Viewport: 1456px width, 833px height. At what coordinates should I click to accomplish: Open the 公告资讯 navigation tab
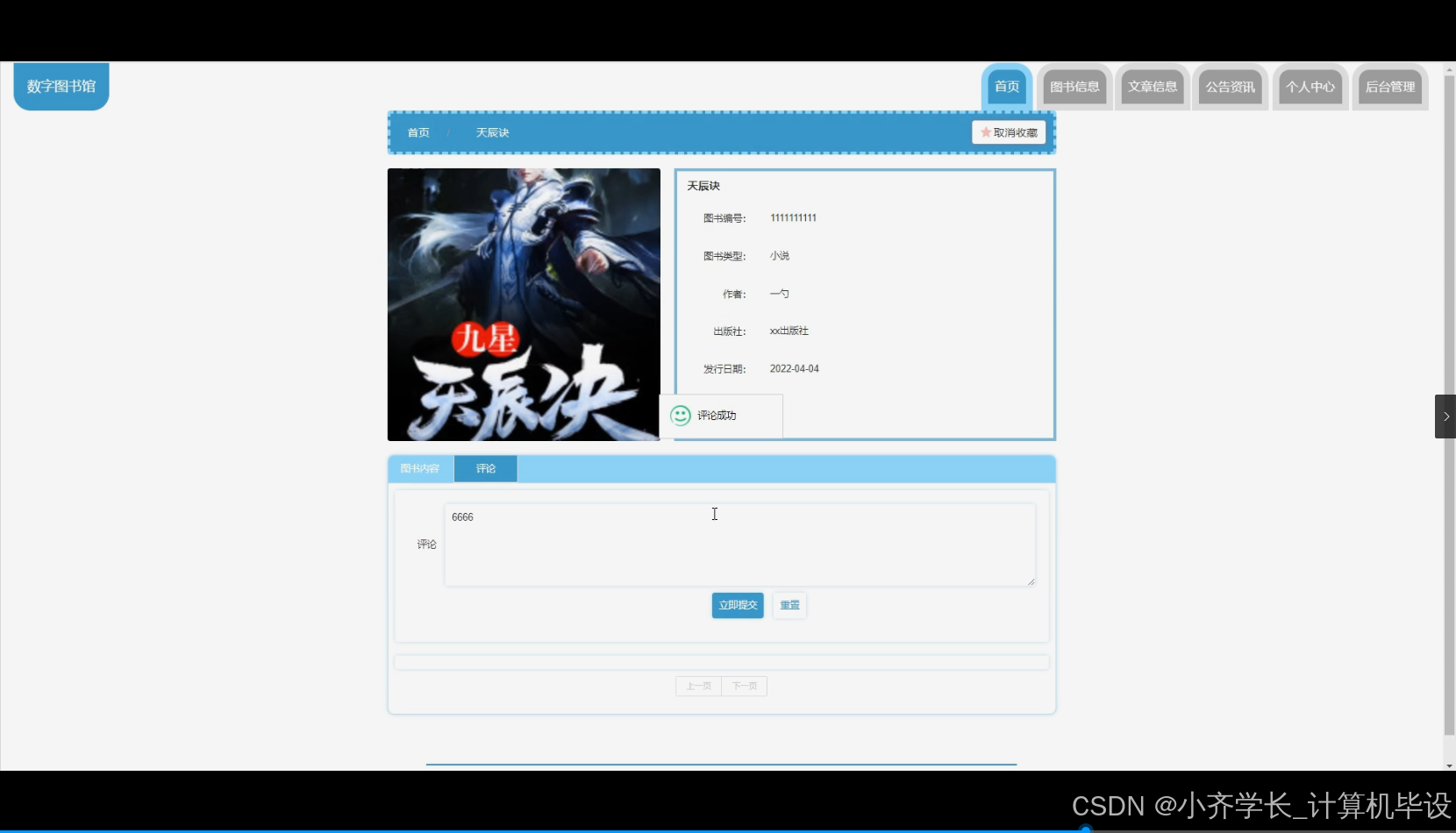pos(1230,87)
